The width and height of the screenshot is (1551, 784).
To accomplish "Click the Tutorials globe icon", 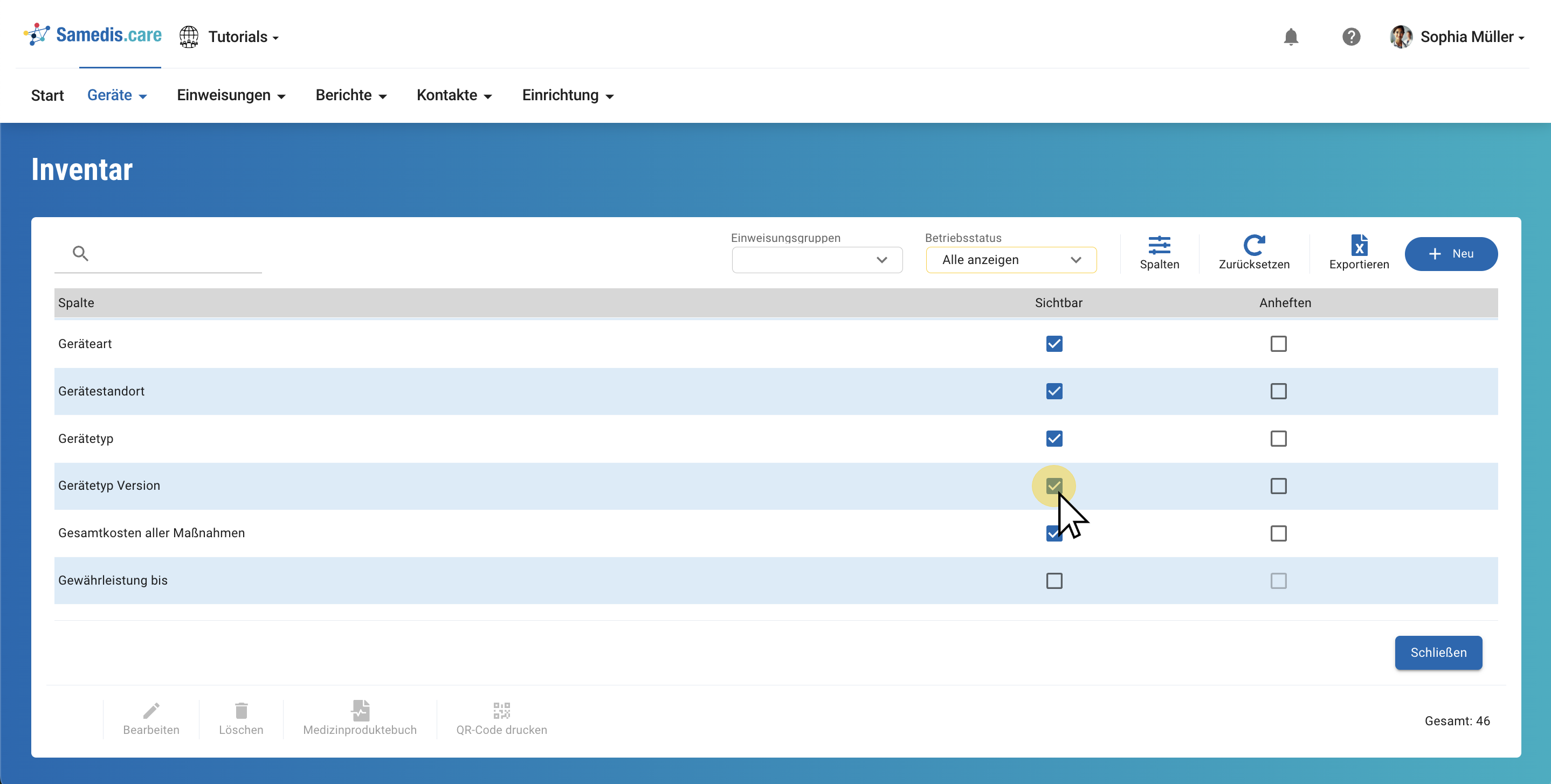I will point(189,37).
